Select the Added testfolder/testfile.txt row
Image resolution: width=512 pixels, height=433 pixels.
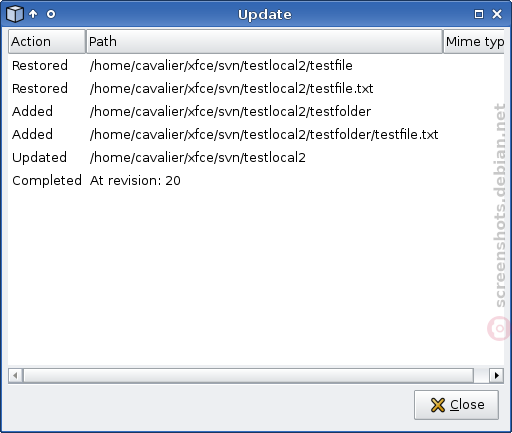pyautogui.click(x=256, y=134)
